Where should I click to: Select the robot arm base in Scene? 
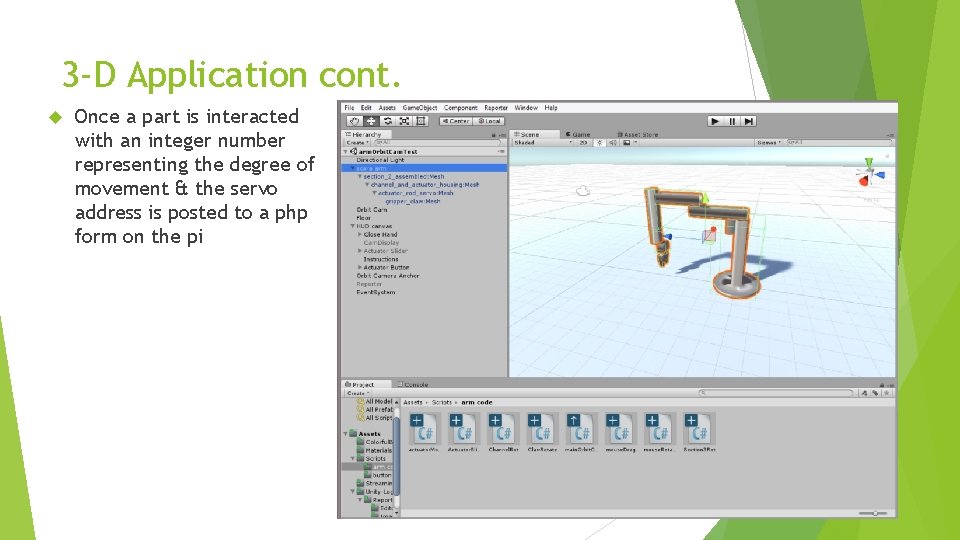736,283
